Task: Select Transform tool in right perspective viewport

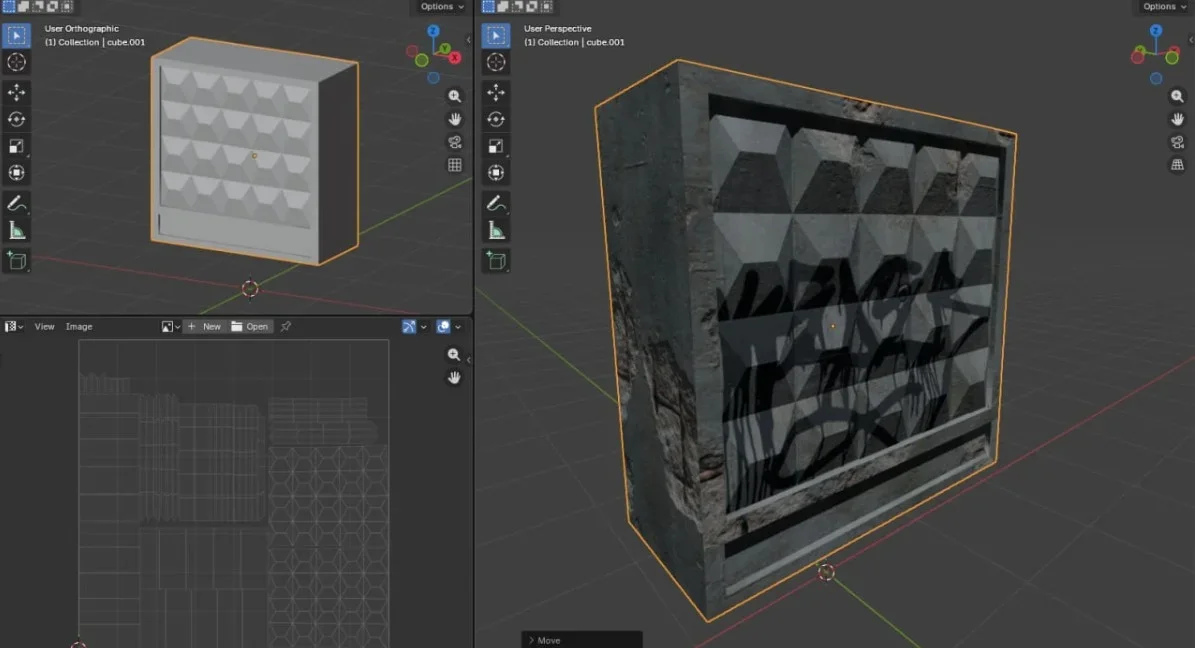Action: [496, 173]
